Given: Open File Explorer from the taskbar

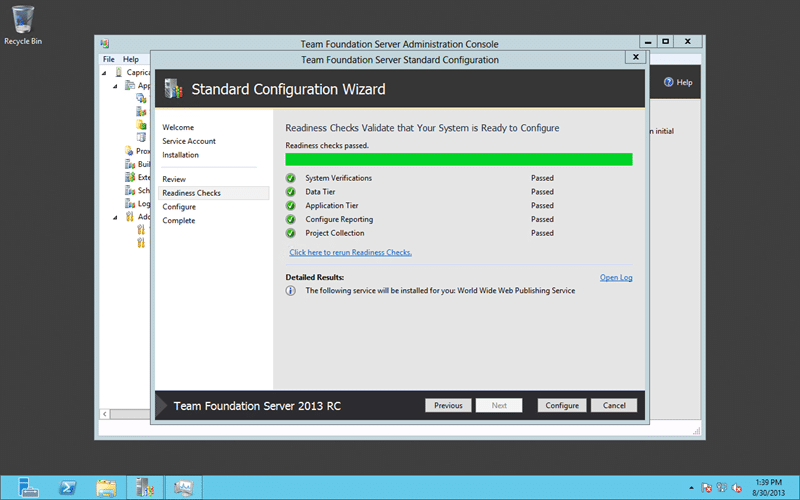Looking at the screenshot, I should [106, 488].
